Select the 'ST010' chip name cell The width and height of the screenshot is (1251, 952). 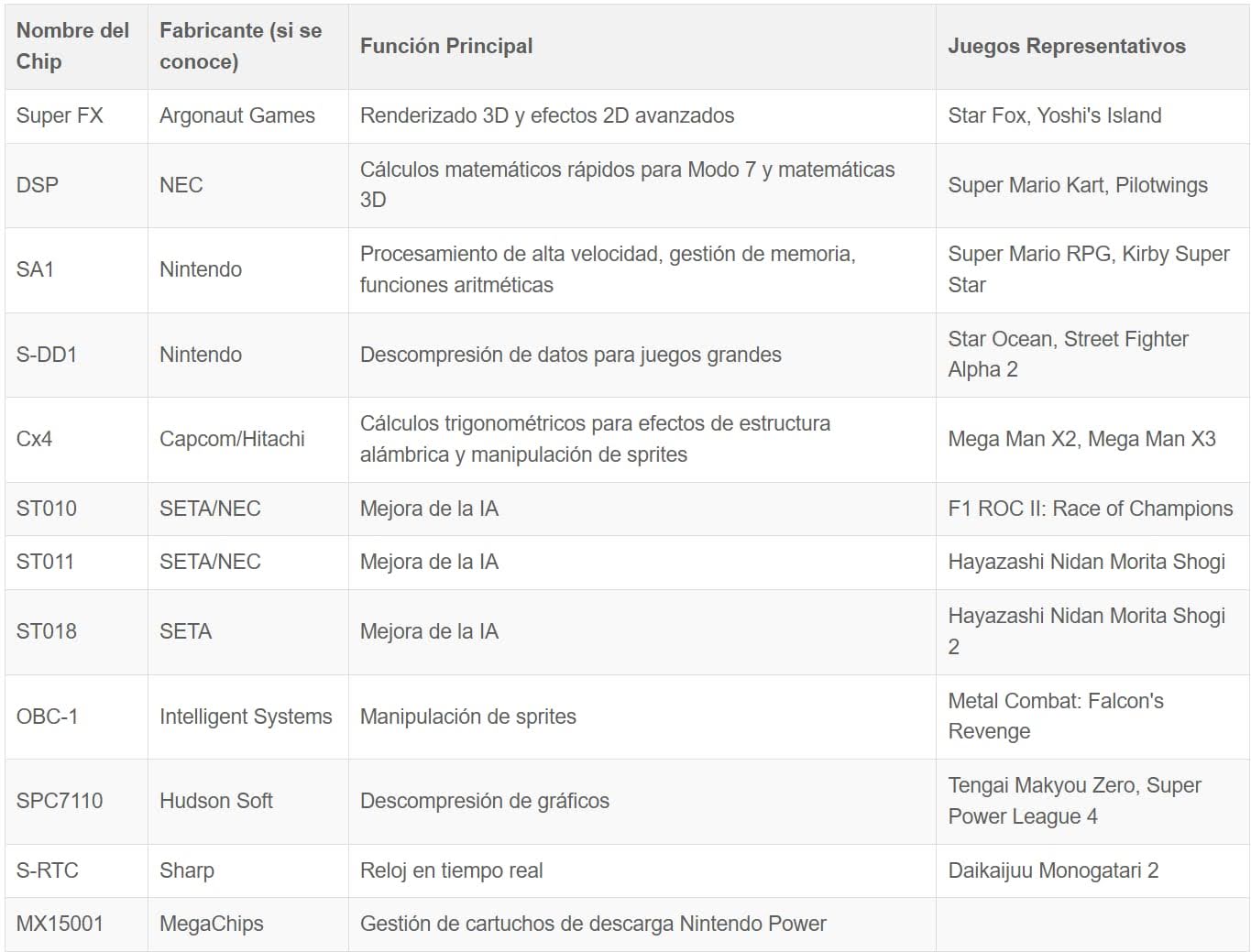click(47, 509)
